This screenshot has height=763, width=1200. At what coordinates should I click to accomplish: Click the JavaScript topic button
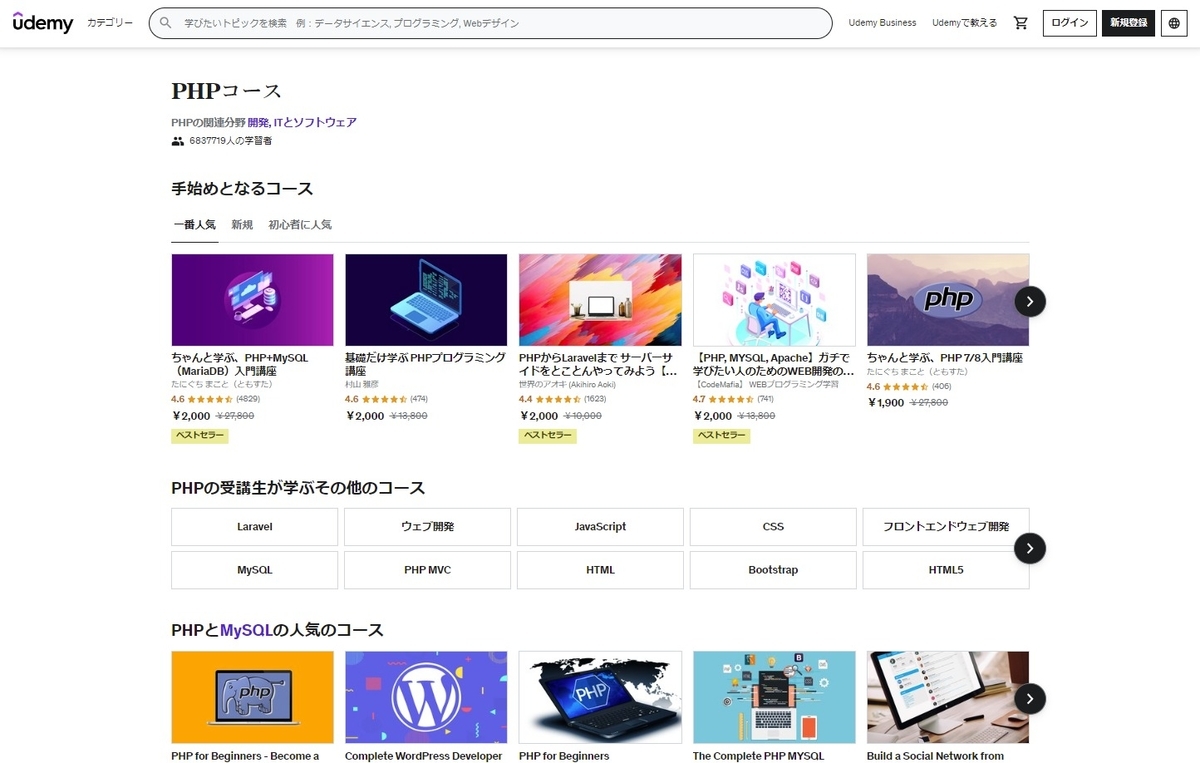click(600, 526)
